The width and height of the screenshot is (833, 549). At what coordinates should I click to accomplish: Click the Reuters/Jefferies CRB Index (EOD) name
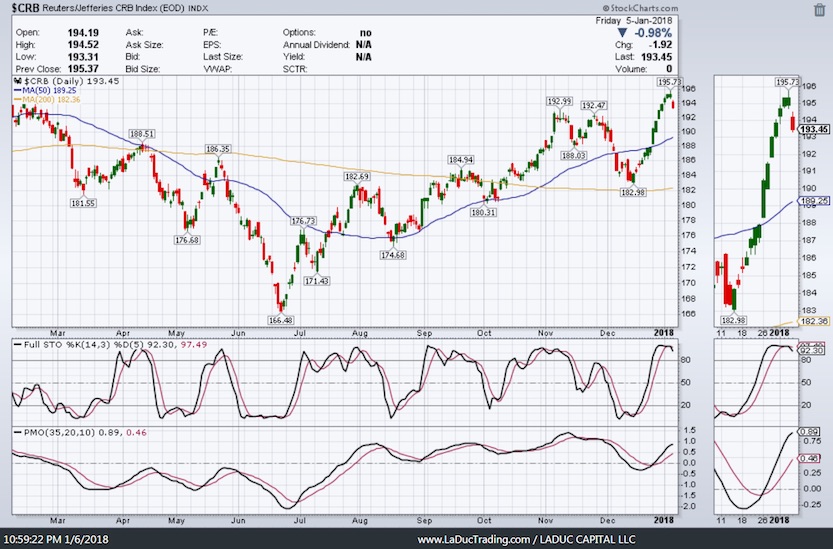[x=113, y=9]
